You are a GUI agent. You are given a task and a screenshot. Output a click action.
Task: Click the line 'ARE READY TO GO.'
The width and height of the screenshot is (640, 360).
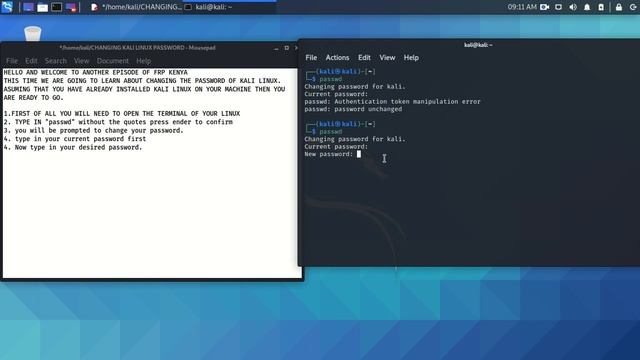[x=33, y=98]
